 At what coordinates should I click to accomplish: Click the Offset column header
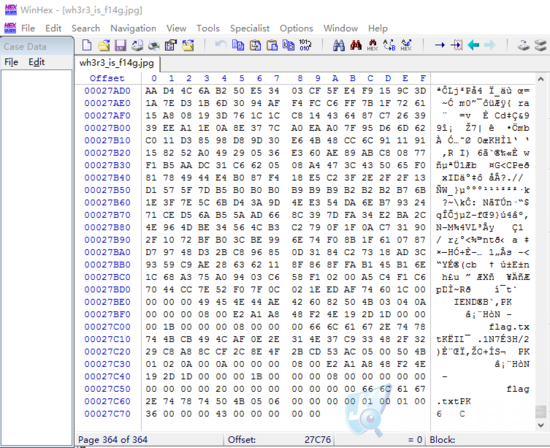click(107, 78)
